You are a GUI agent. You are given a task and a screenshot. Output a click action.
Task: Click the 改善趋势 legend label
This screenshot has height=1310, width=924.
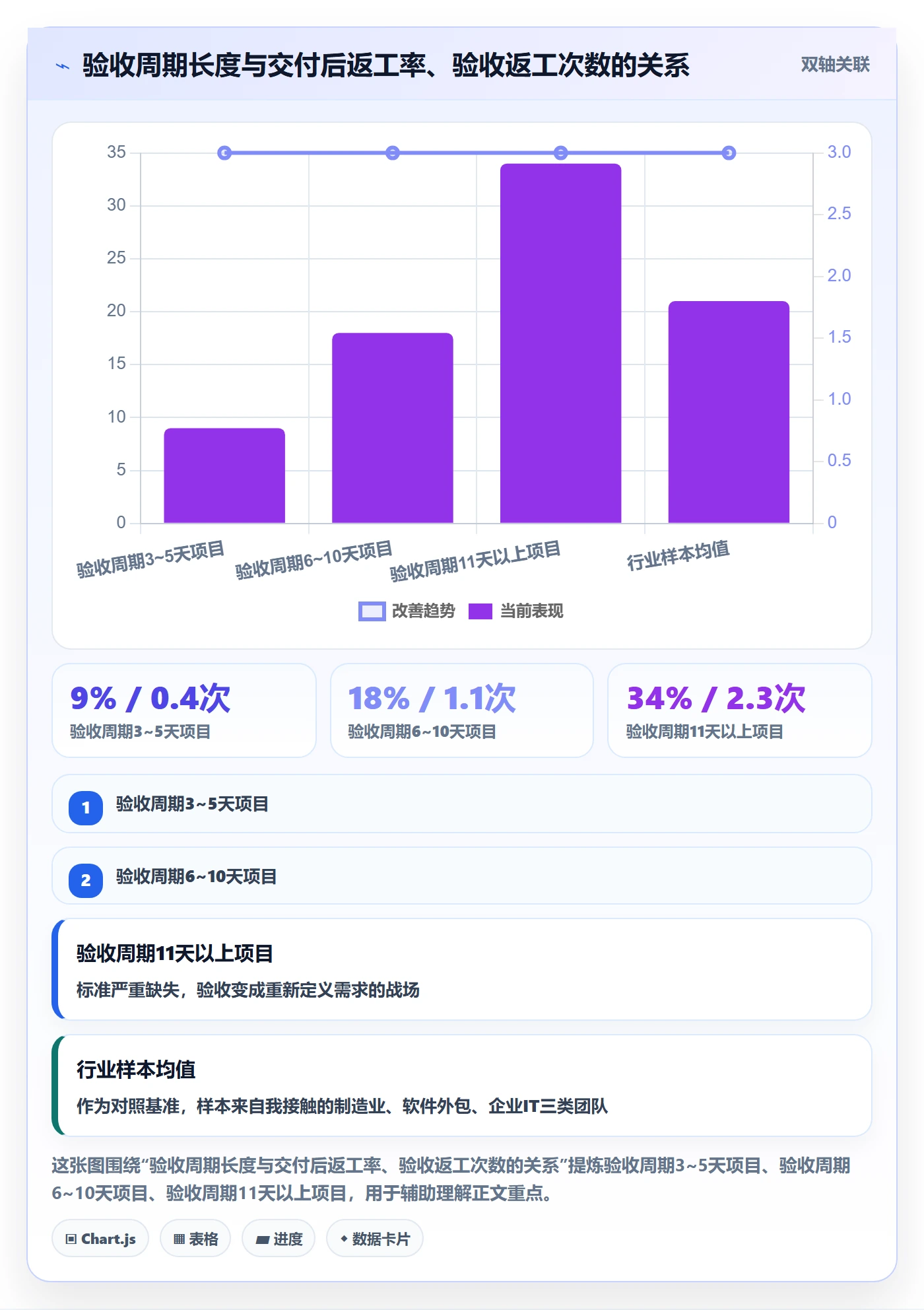tap(423, 611)
